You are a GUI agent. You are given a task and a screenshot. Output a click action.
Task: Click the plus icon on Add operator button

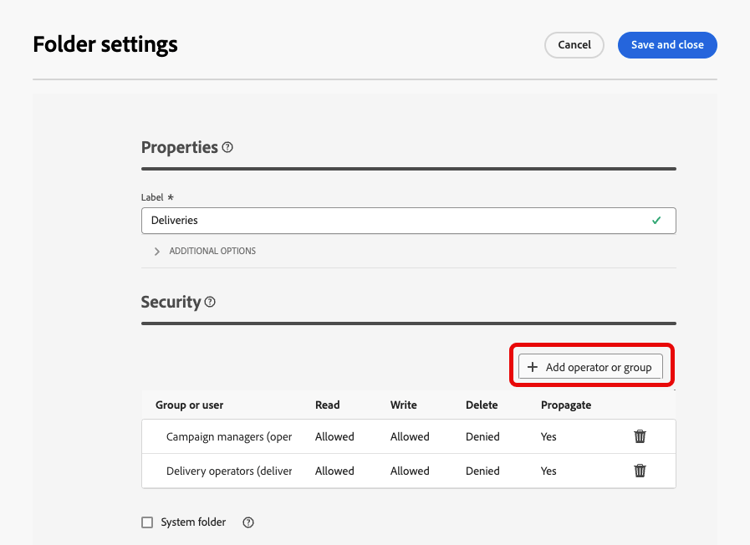click(x=533, y=367)
